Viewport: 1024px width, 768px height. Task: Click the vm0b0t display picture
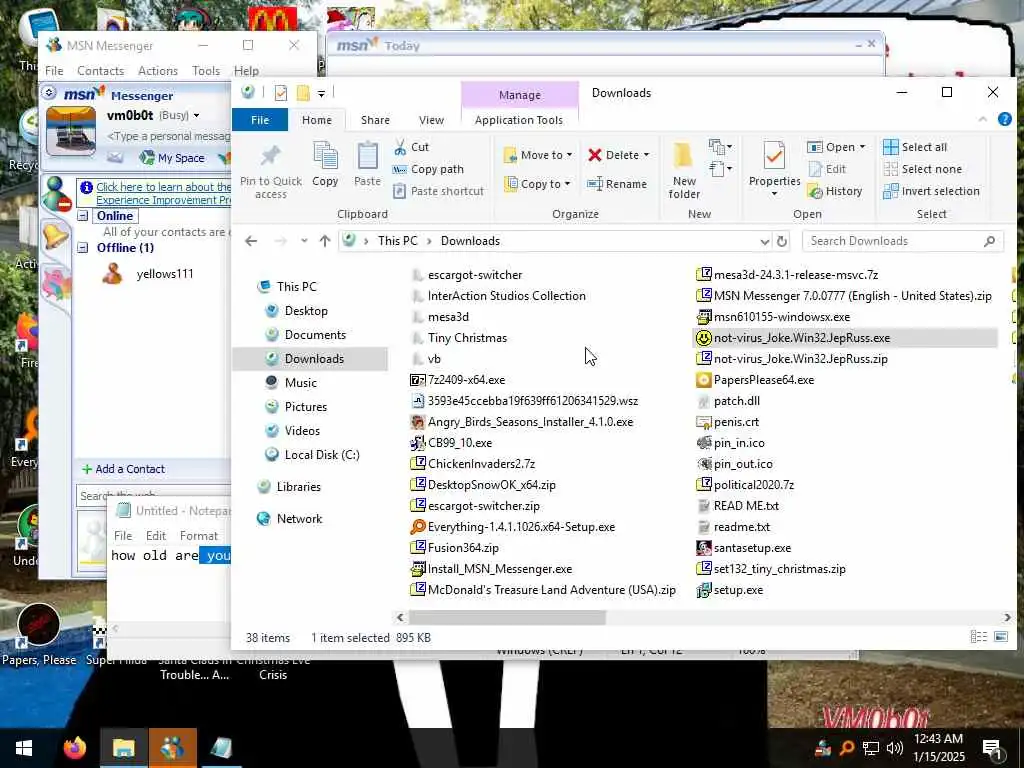[x=71, y=131]
